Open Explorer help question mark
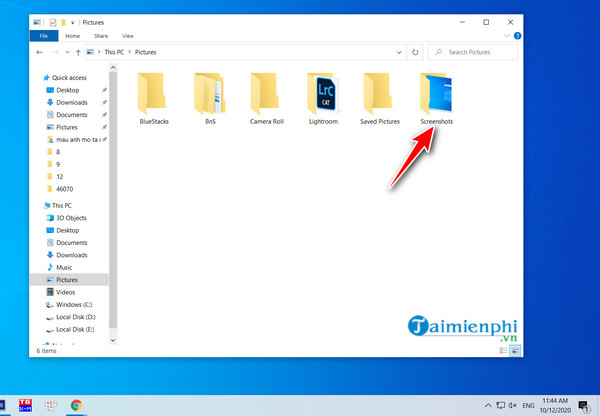600x416 pixels. (517, 36)
